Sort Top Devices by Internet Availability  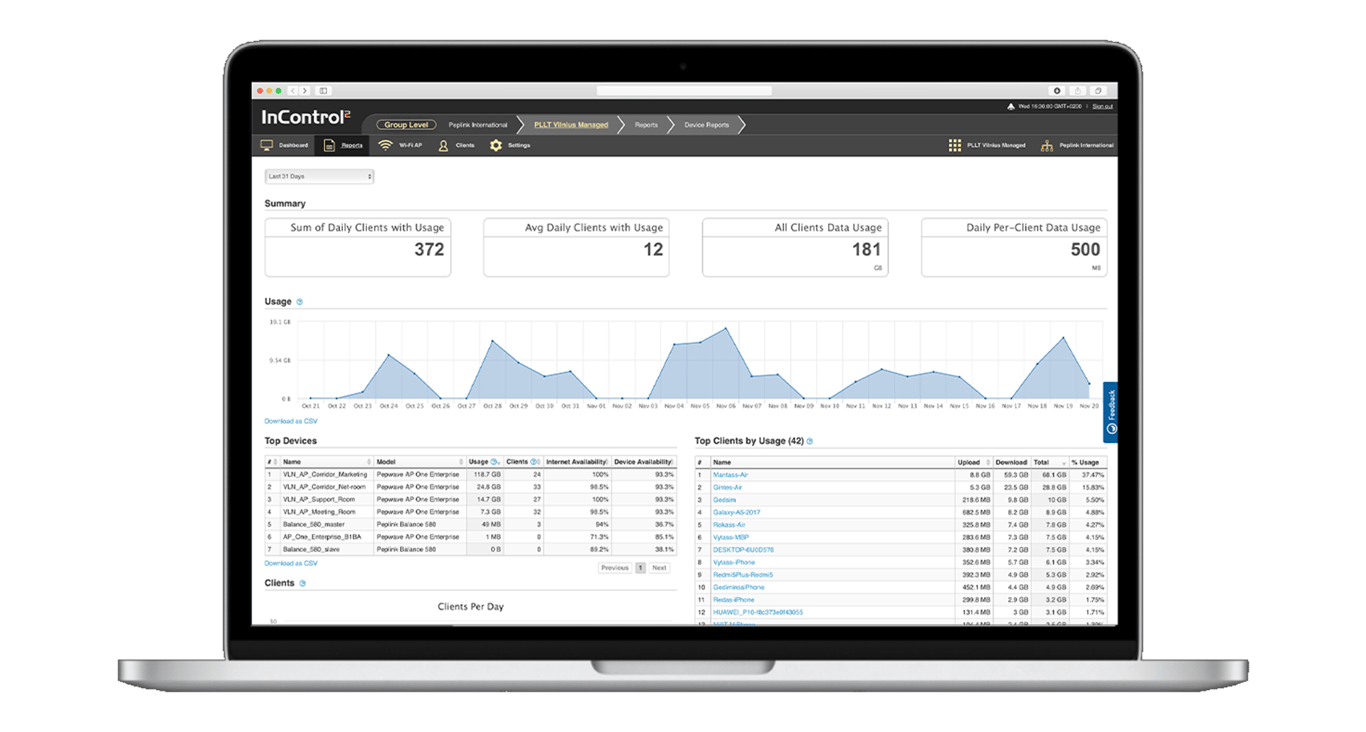[577, 462]
